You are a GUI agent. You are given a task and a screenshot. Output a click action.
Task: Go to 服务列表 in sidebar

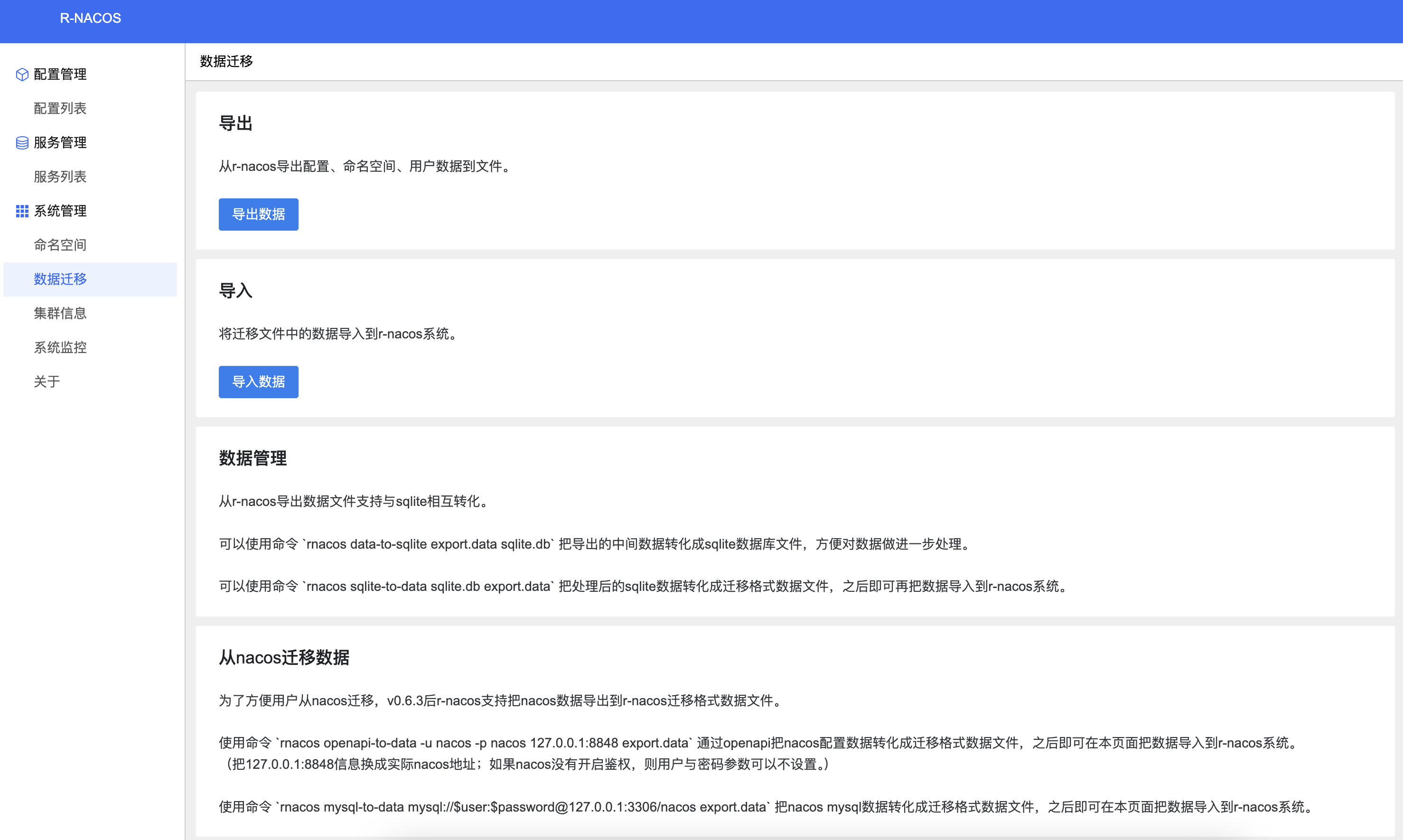60,177
